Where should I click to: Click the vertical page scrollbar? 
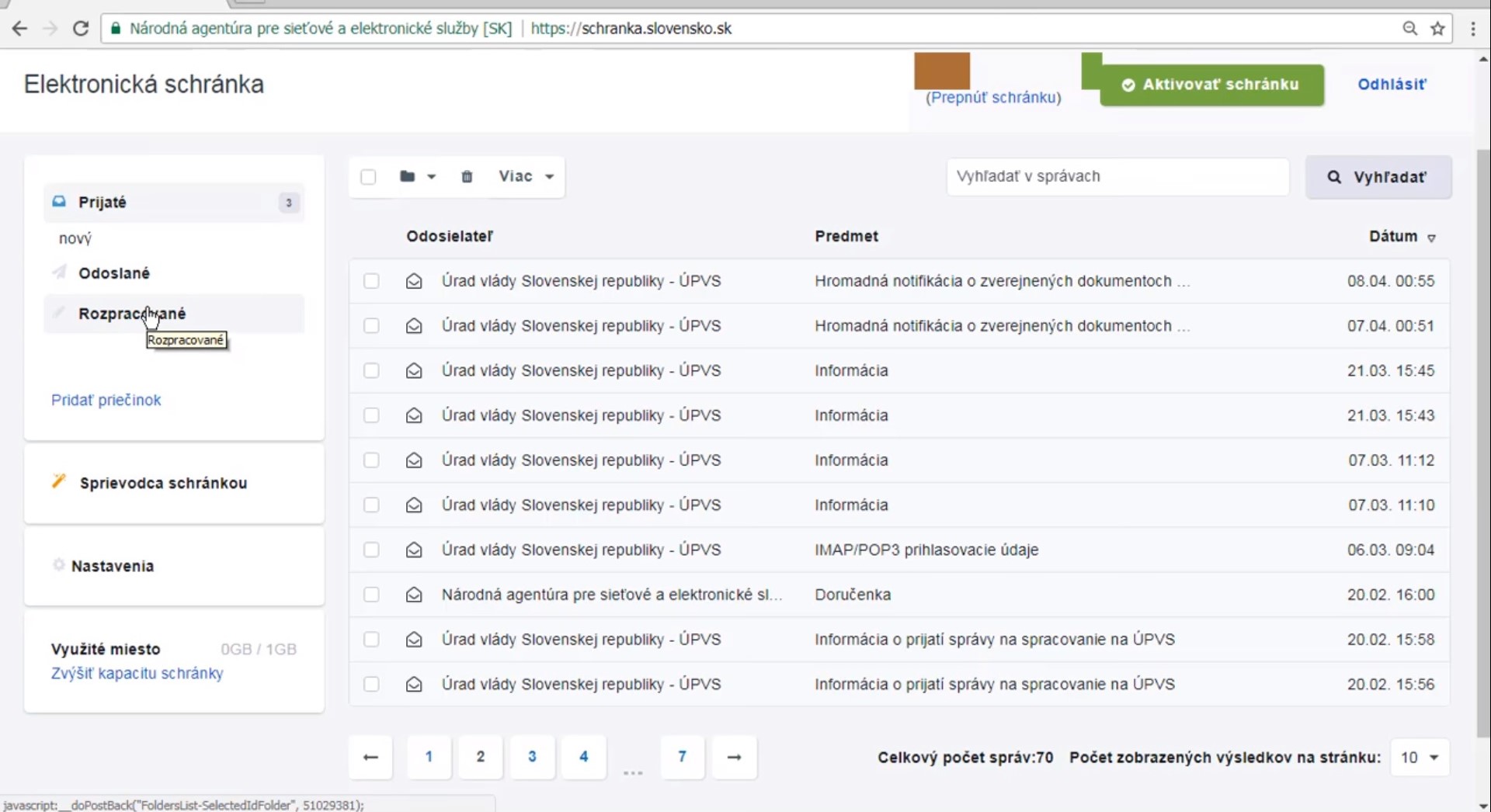[1482, 442]
